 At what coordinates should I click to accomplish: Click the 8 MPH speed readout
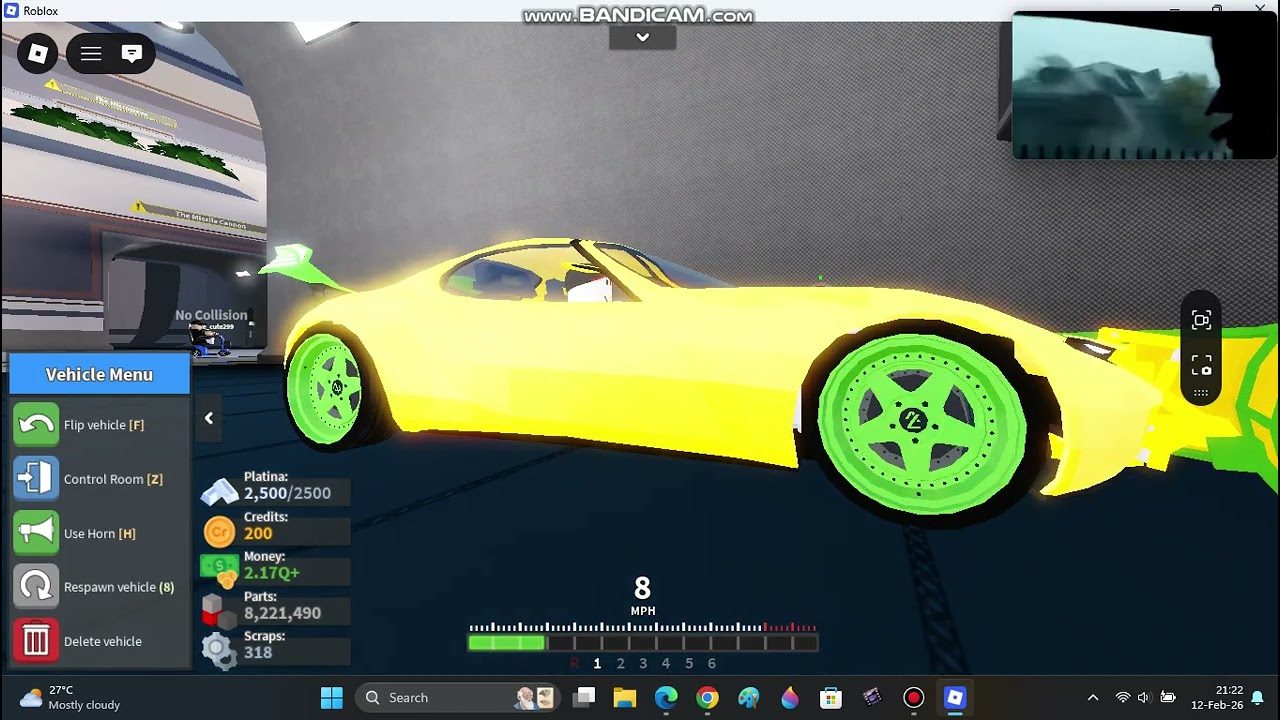tap(642, 594)
